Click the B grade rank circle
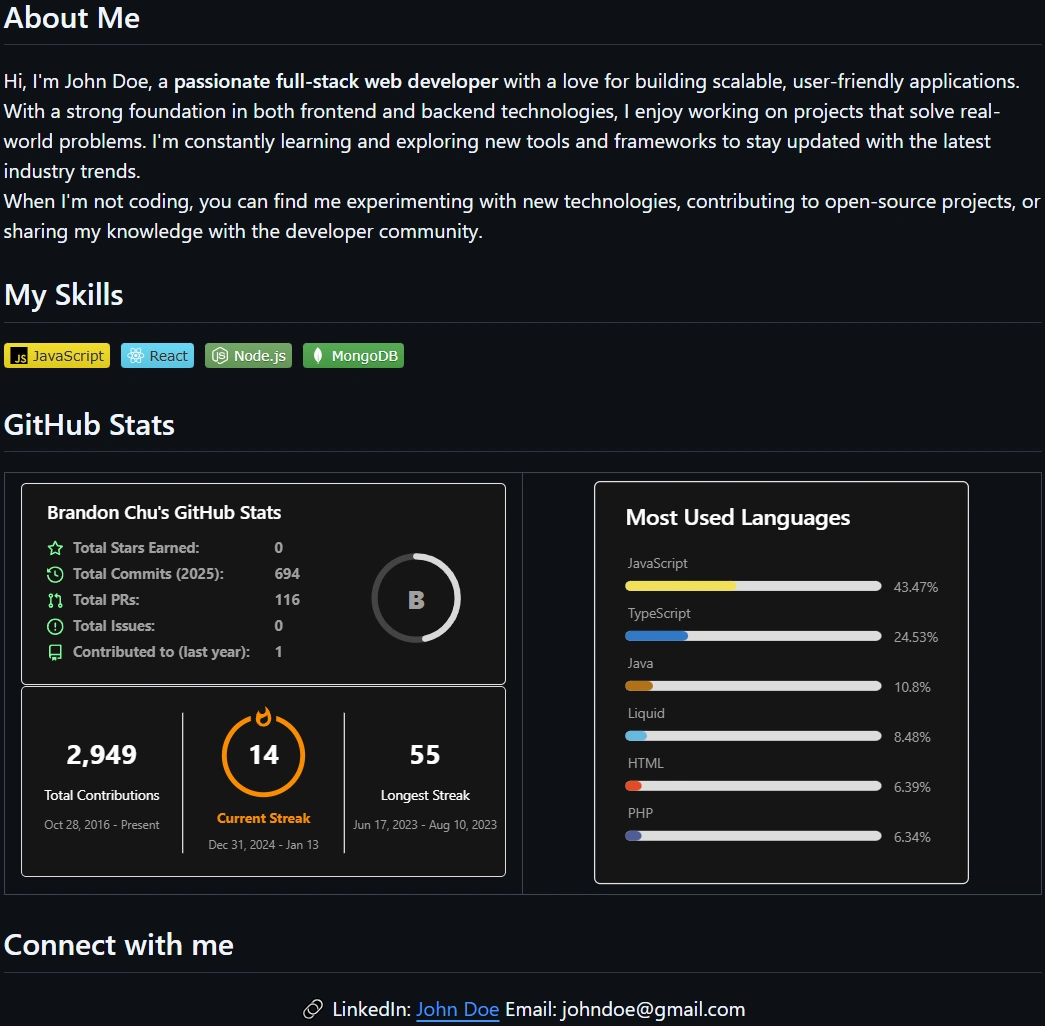This screenshot has width=1045, height=1026. [416, 599]
